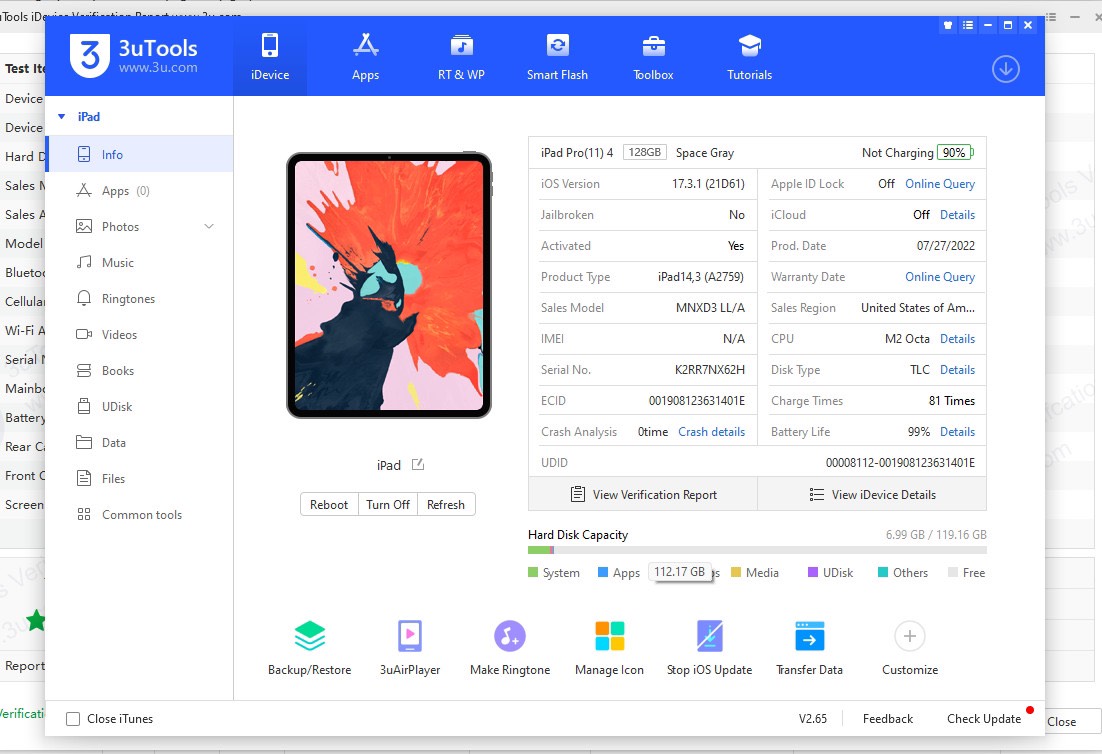Select Stop iOS Update icon
This screenshot has width=1102, height=754.
click(x=709, y=637)
